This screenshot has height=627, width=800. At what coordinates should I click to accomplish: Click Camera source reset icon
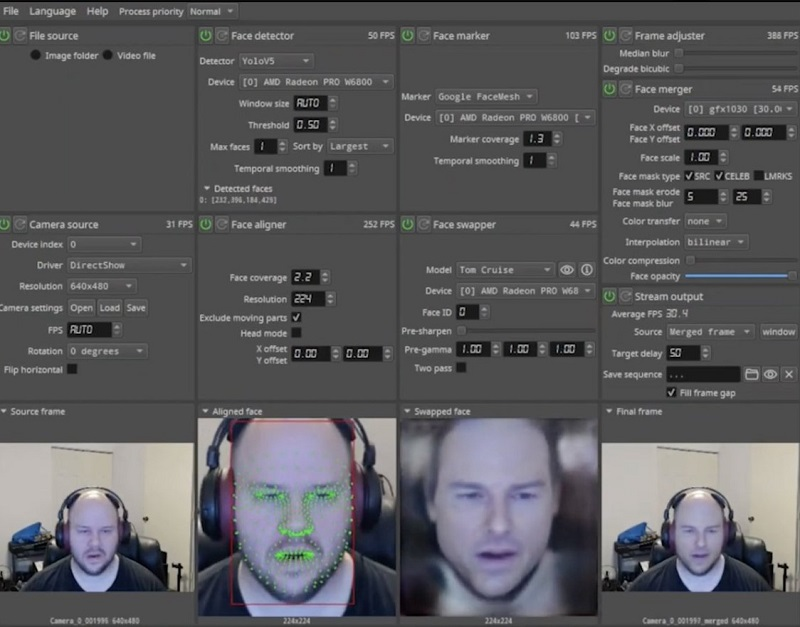pos(20,224)
